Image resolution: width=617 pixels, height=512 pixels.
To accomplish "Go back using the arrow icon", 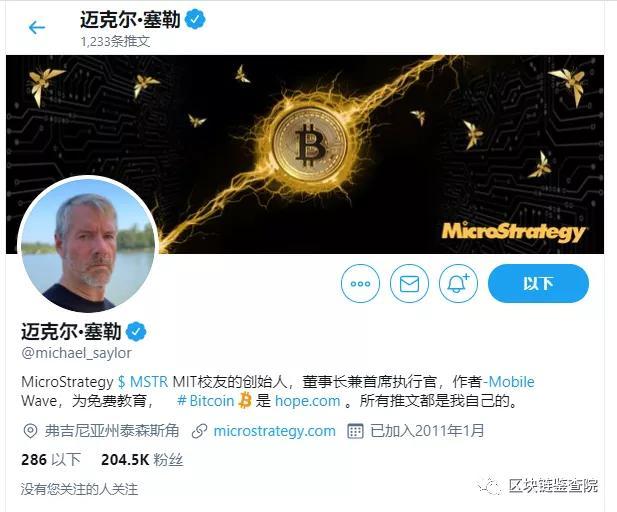I will (x=37, y=28).
